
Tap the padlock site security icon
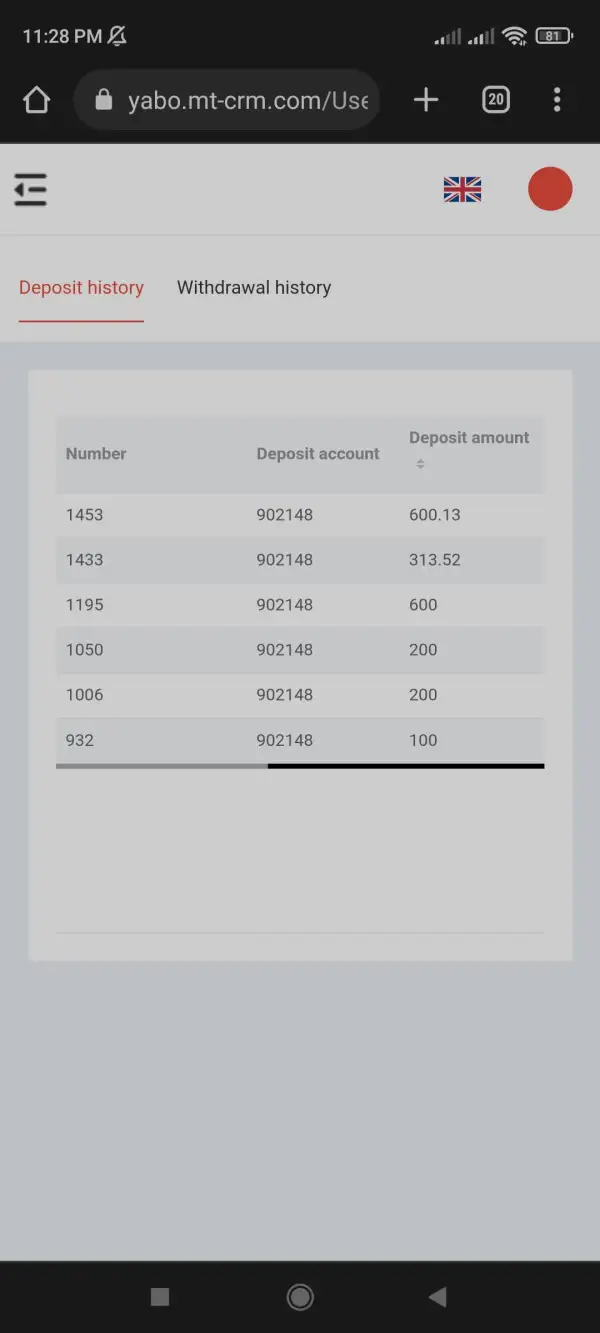pos(103,100)
